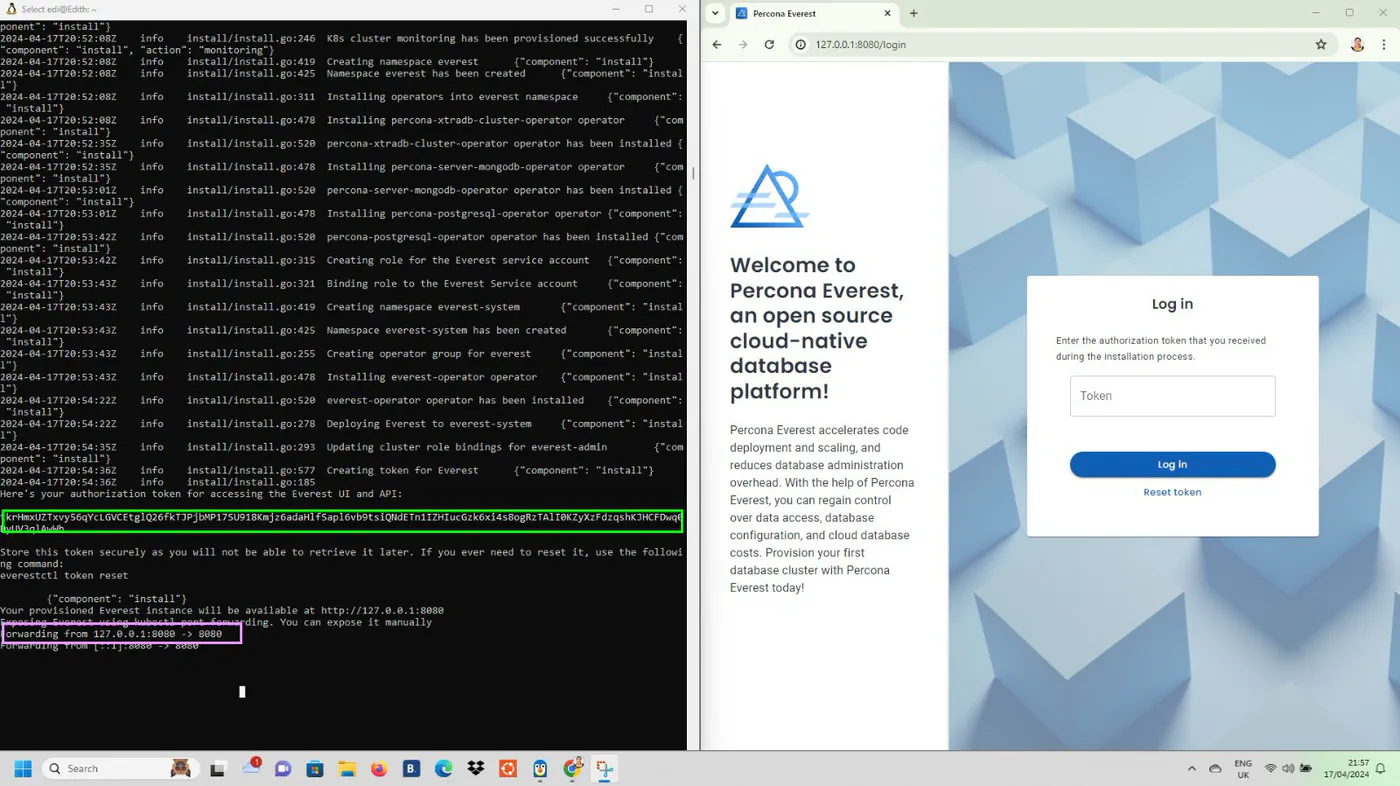Click 'Enter the authorization token' instruction text
This screenshot has width=1400, height=786.
pos(1161,348)
